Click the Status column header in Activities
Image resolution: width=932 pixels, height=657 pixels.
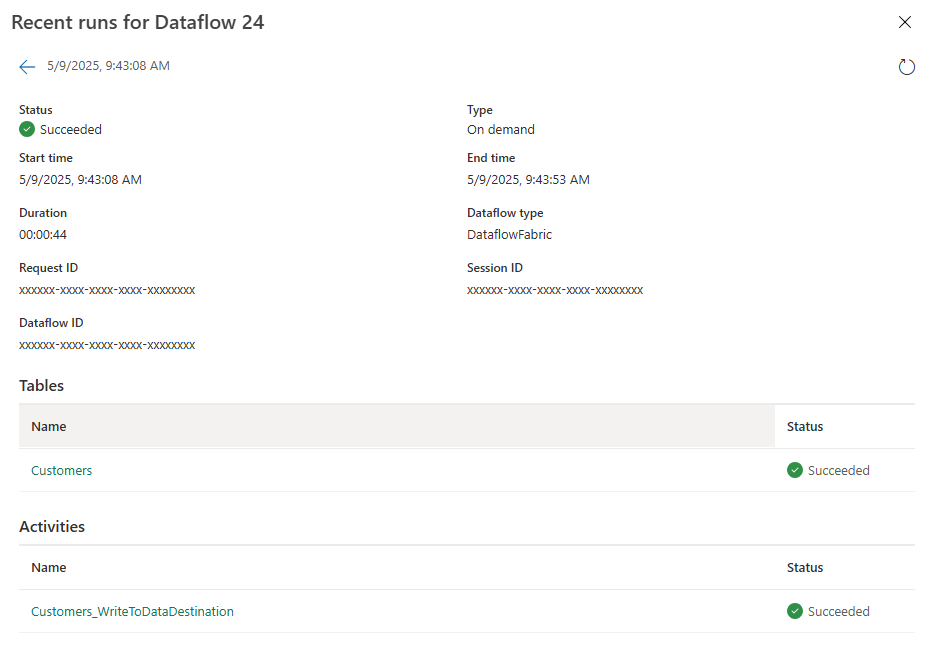click(805, 567)
